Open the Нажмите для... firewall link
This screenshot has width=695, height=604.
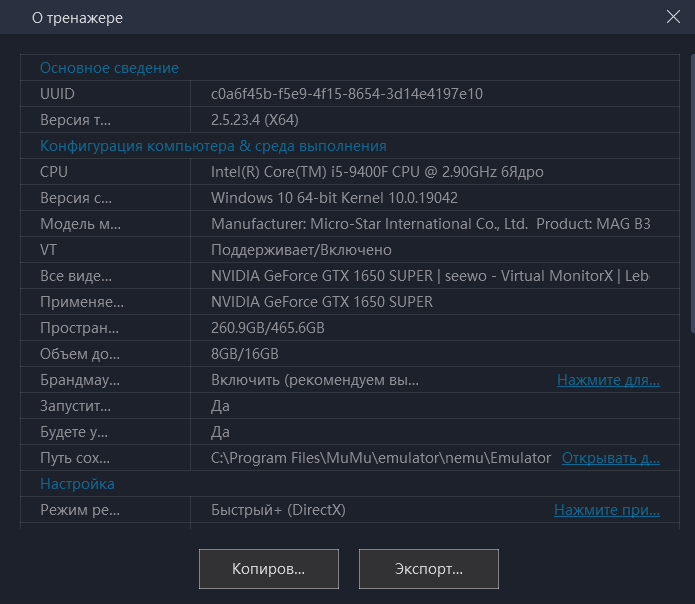coord(608,380)
